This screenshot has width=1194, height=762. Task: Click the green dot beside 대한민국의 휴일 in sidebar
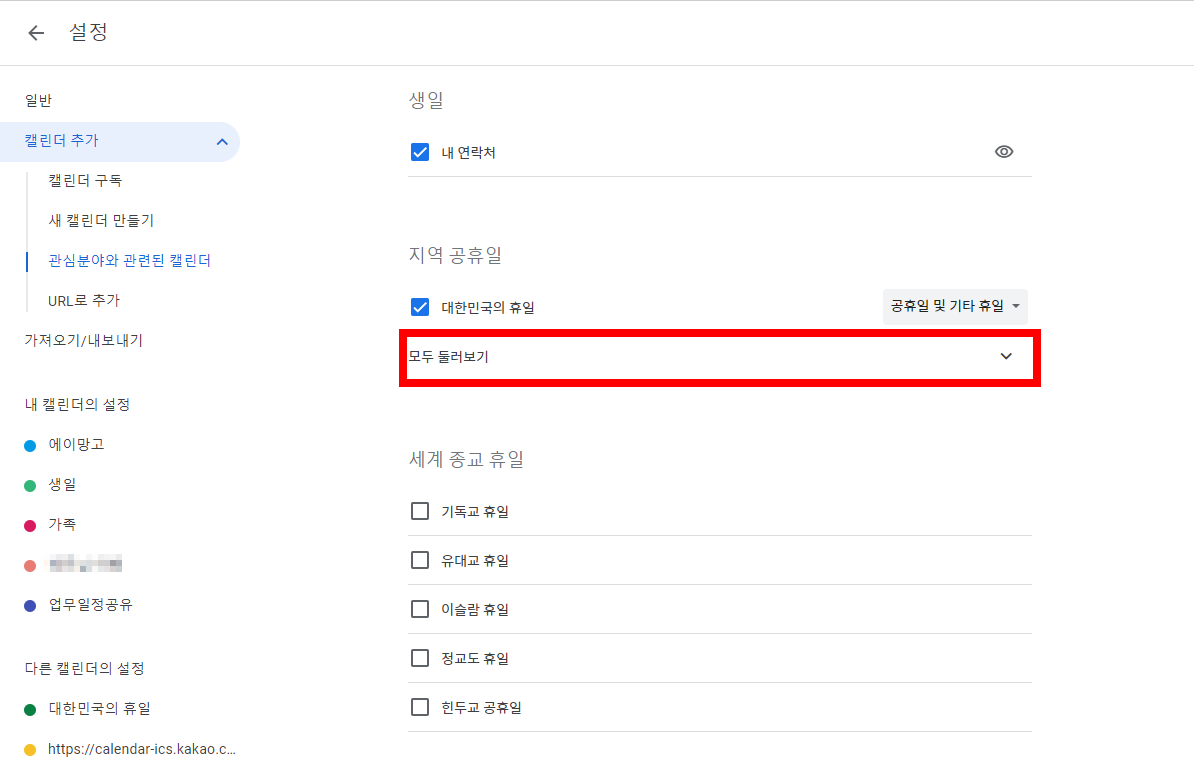pos(31,709)
